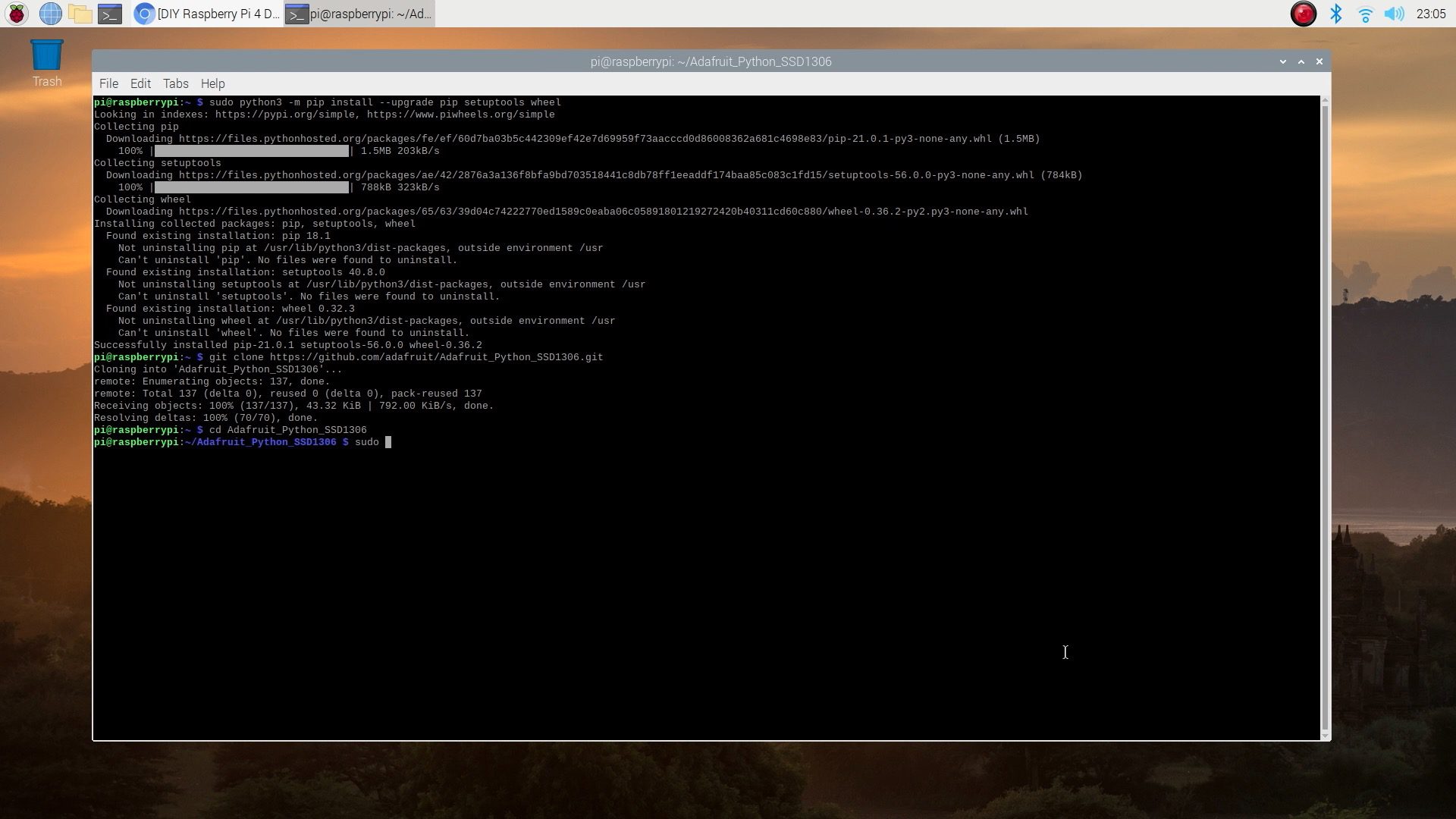Launch a new terminal from the panel

click(x=110, y=14)
